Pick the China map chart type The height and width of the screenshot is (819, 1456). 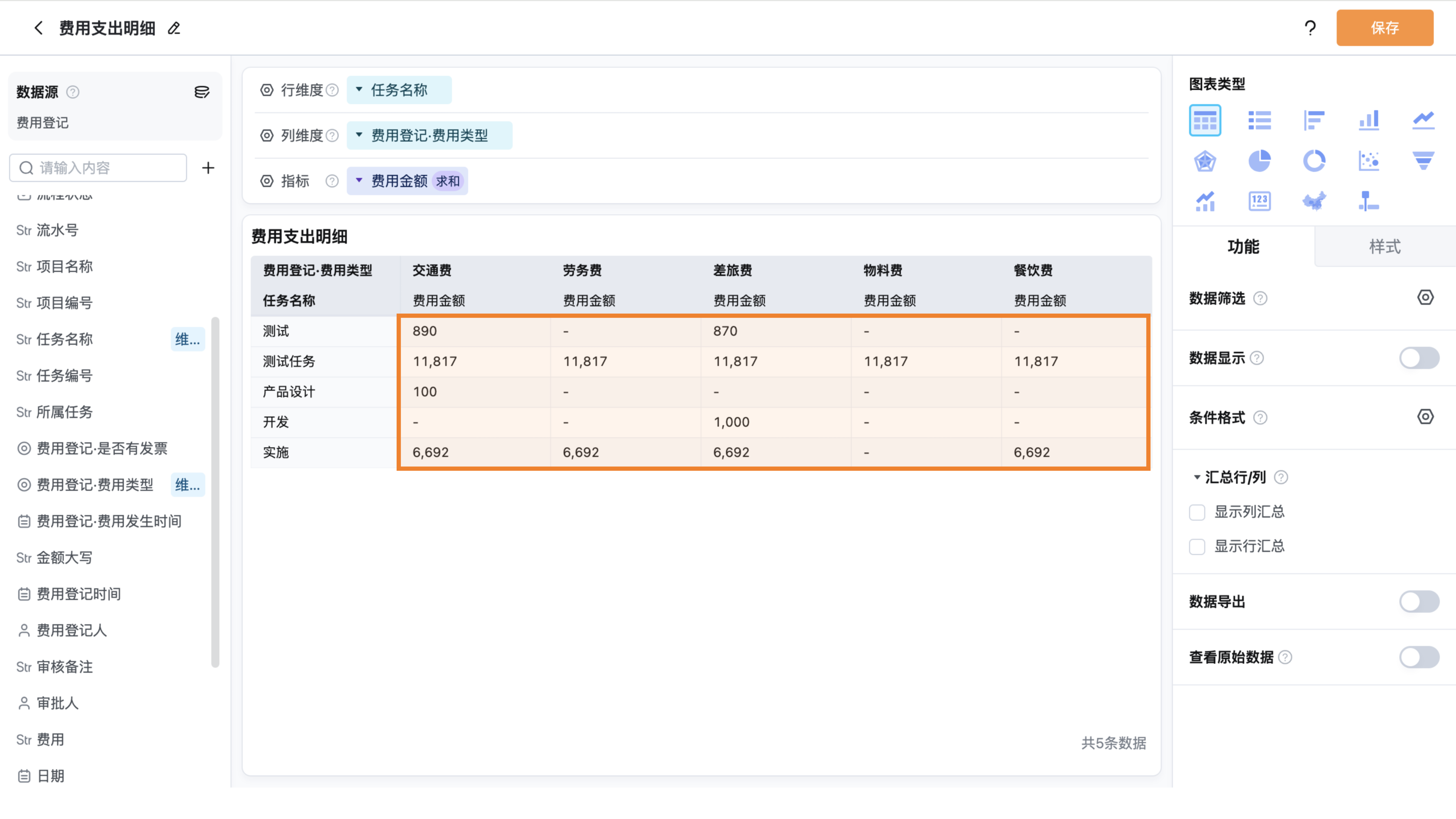point(1314,201)
